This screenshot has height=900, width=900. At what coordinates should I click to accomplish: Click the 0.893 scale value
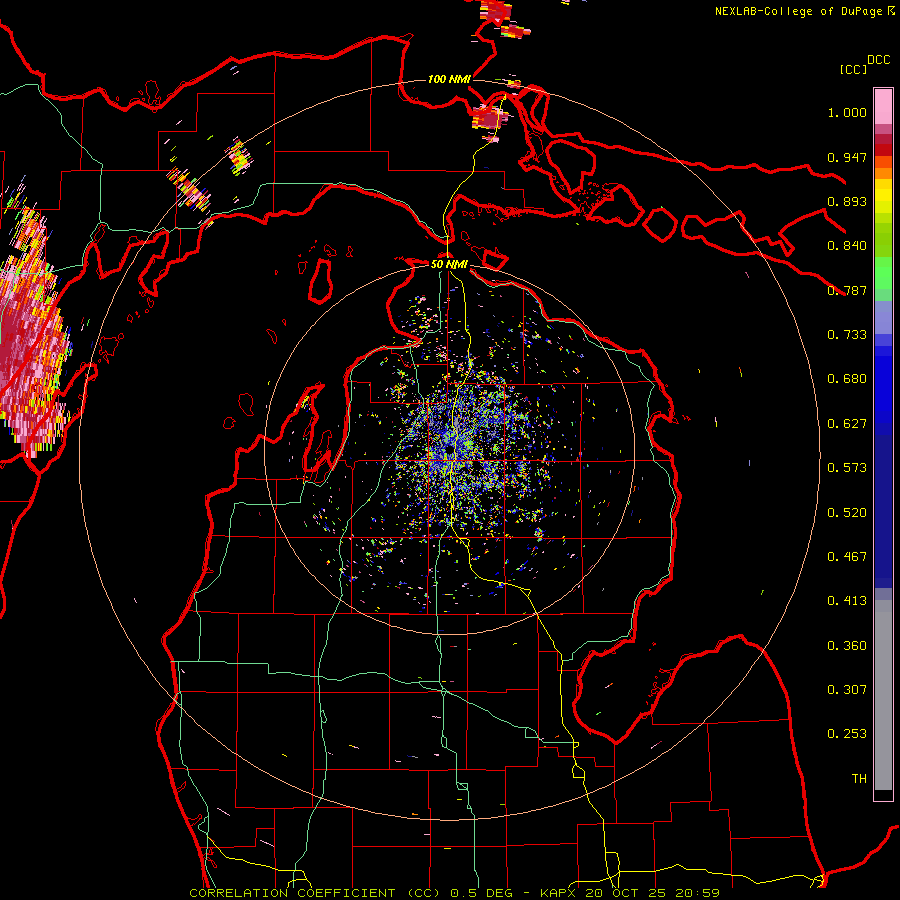click(x=847, y=201)
